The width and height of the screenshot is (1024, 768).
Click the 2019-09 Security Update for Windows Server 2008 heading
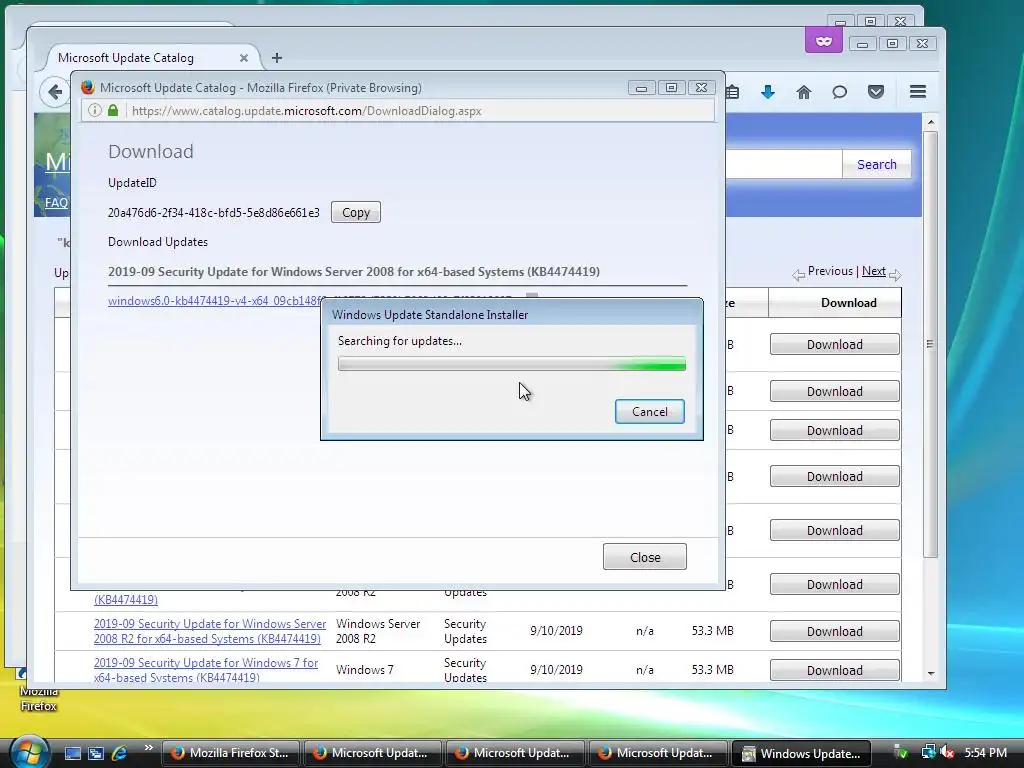[x=354, y=272]
